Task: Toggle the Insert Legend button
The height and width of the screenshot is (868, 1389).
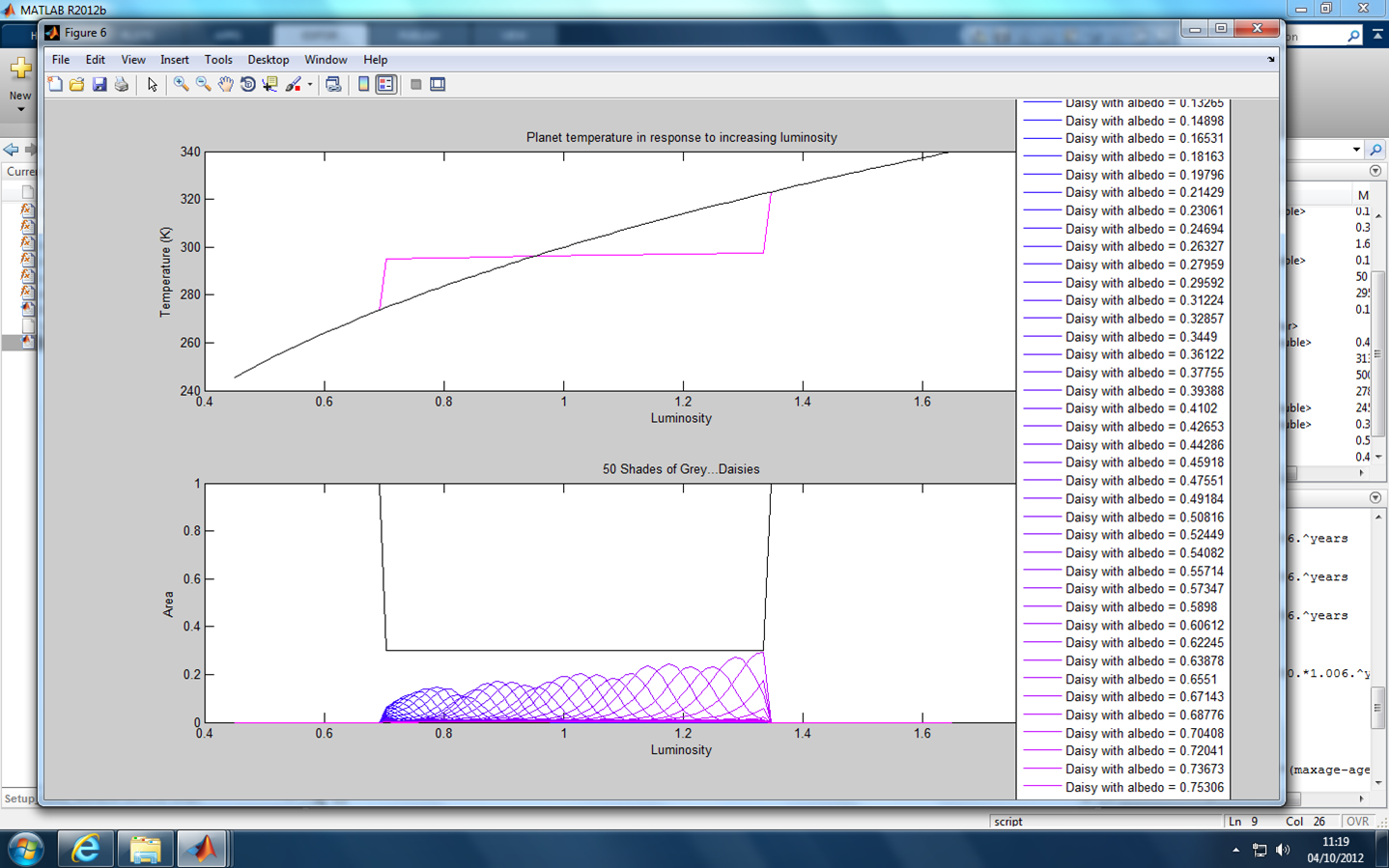Action: 385,85
